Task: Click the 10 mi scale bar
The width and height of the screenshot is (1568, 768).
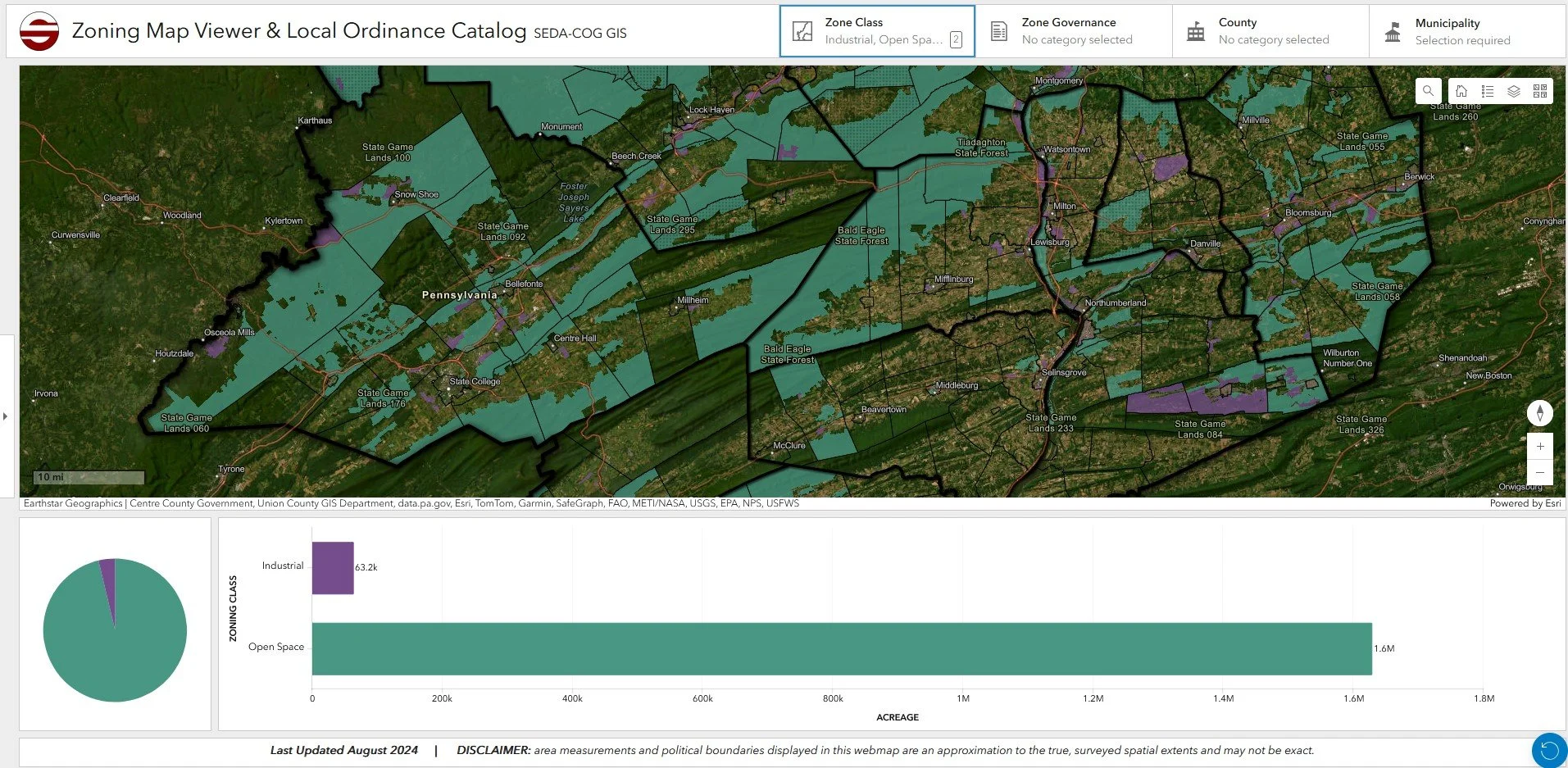Action: click(x=90, y=477)
